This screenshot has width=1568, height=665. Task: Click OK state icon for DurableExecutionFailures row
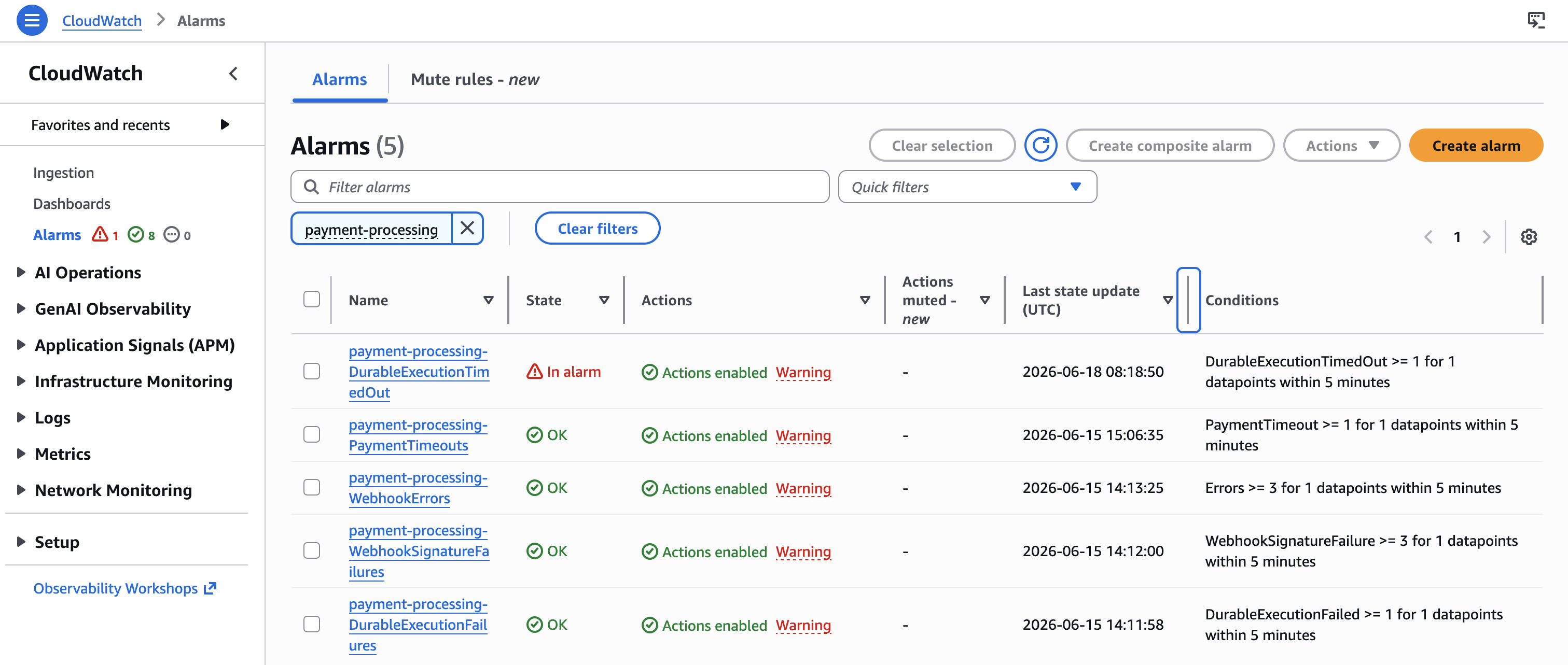click(x=534, y=624)
